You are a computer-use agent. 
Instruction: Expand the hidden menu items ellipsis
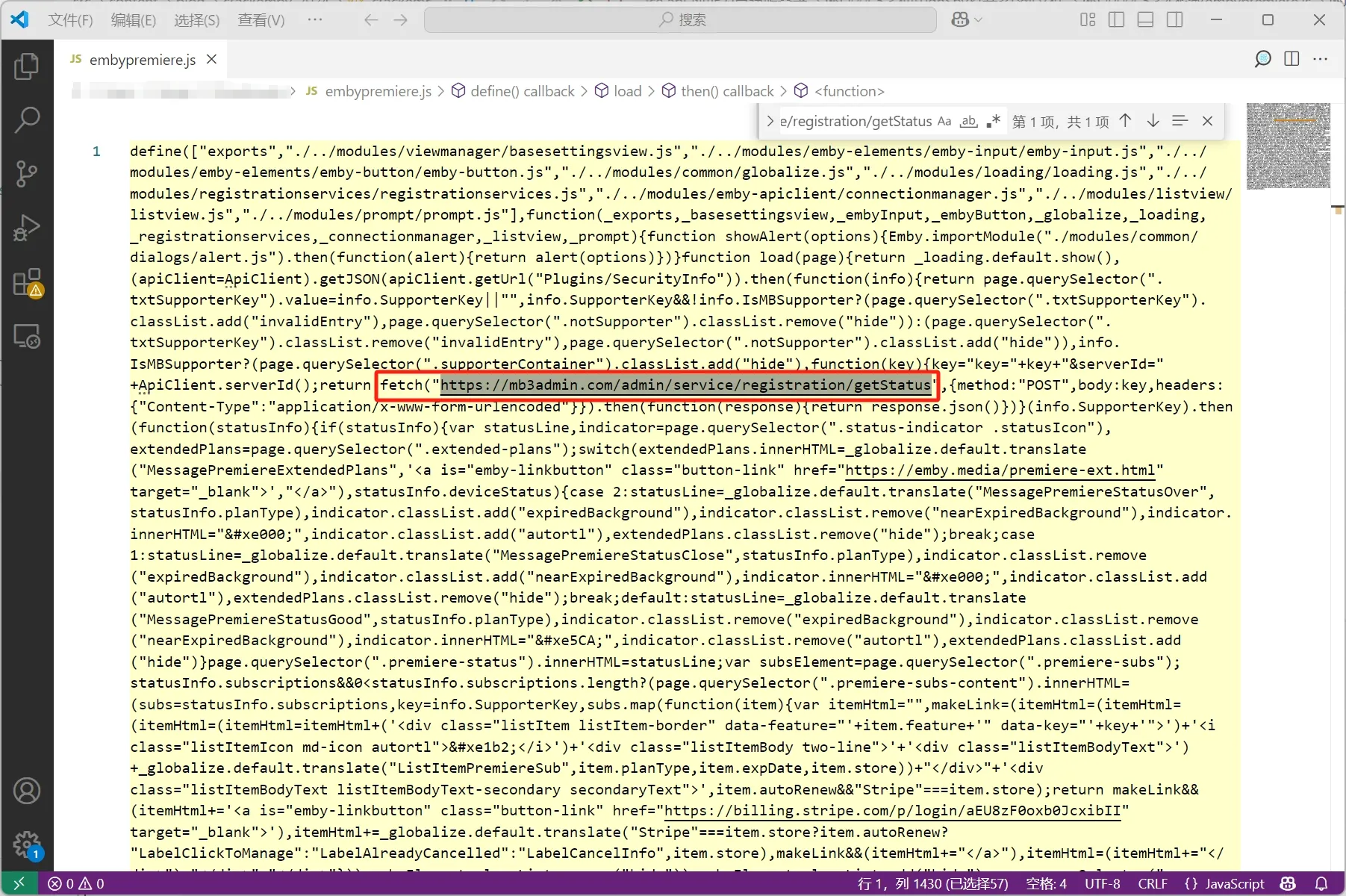[315, 19]
